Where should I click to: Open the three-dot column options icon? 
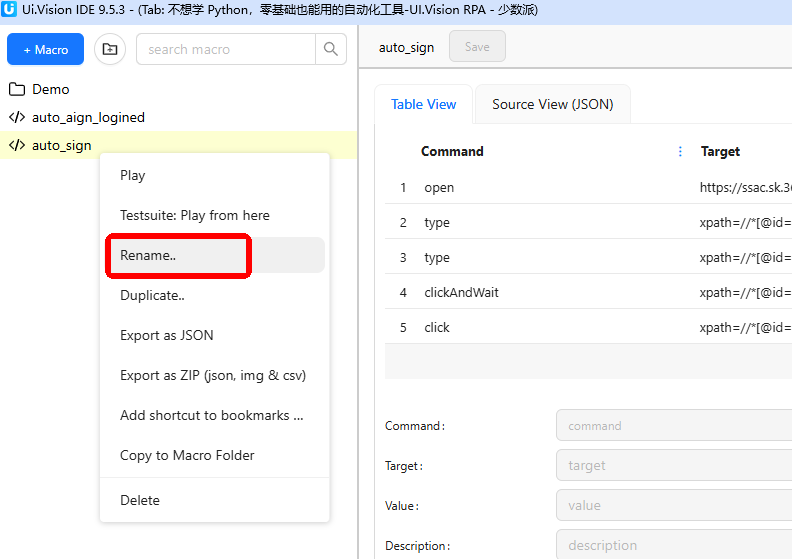click(680, 151)
